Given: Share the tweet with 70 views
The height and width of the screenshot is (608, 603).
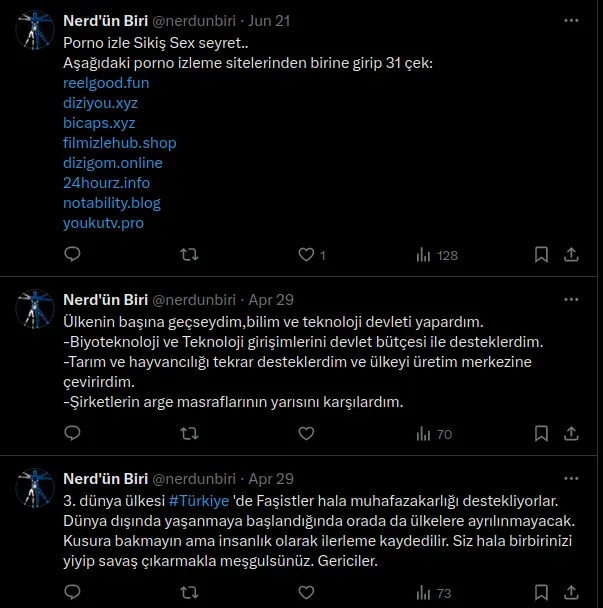Looking at the screenshot, I should click(x=571, y=434).
